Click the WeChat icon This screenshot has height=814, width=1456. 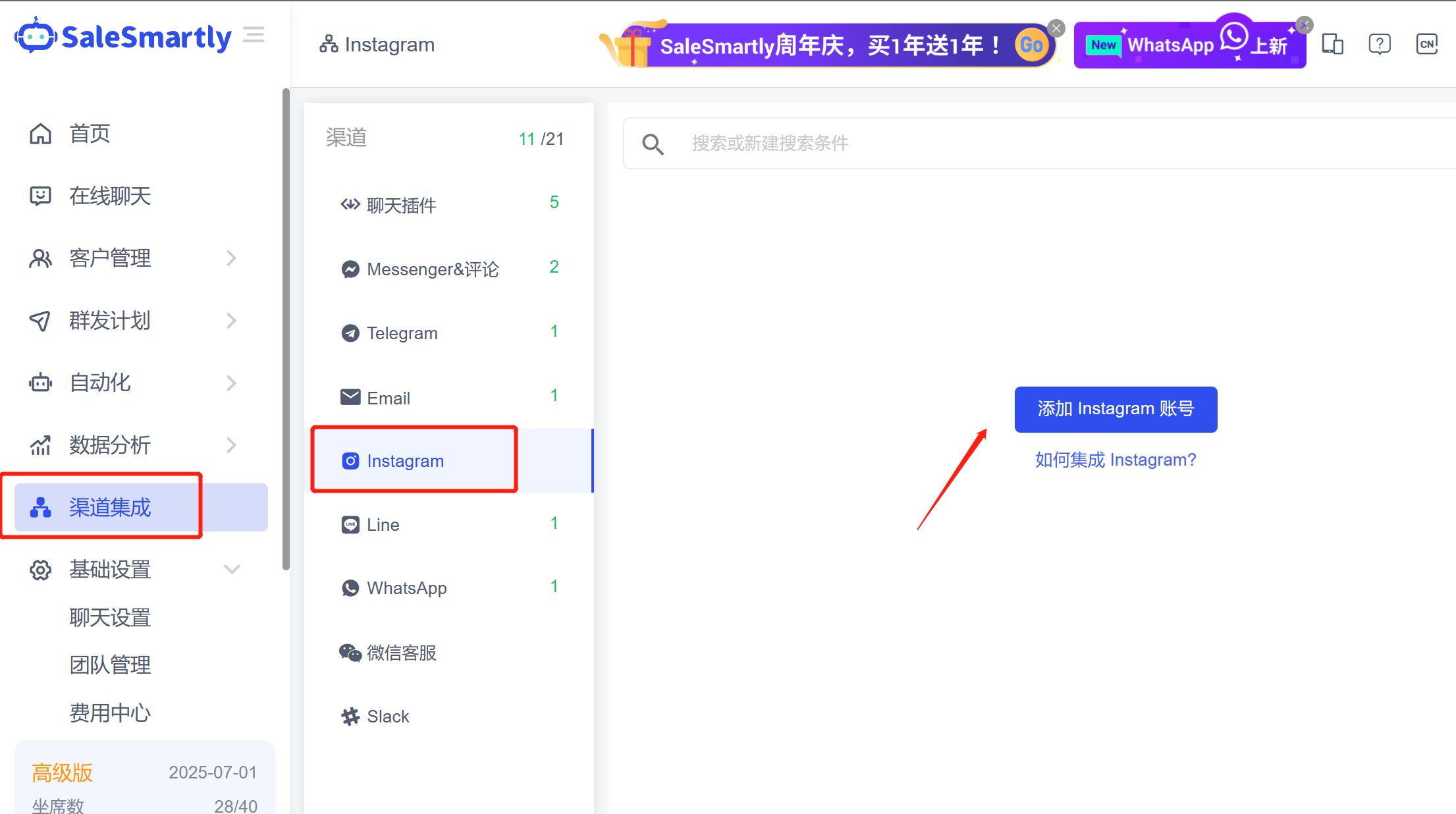(x=350, y=653)
